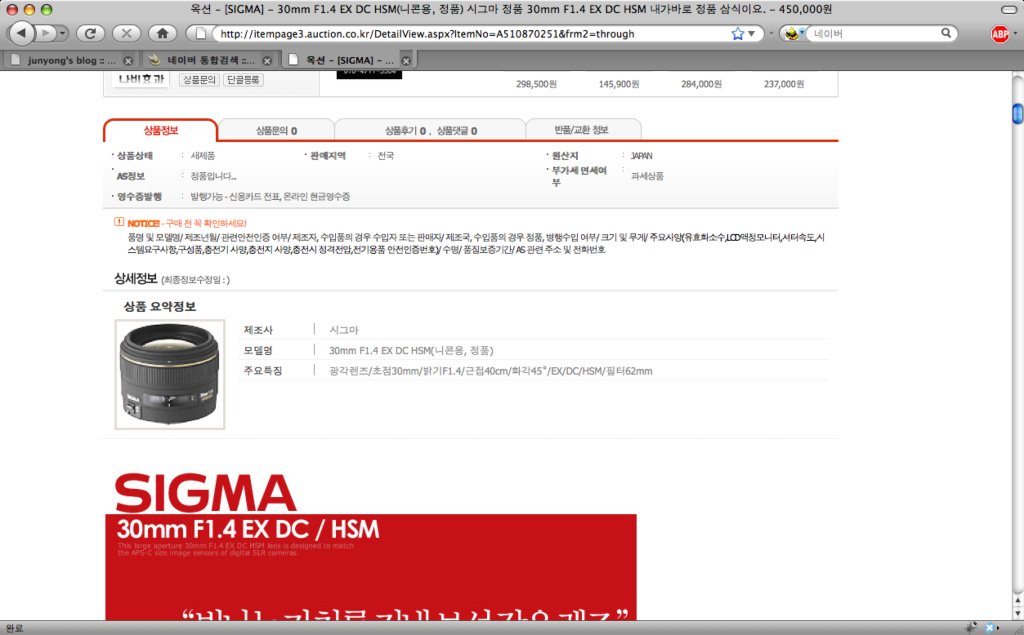Open the Adblock Plus ABP icon
The height and width of the screenshot is (635, 1024).
point(1000,33)
